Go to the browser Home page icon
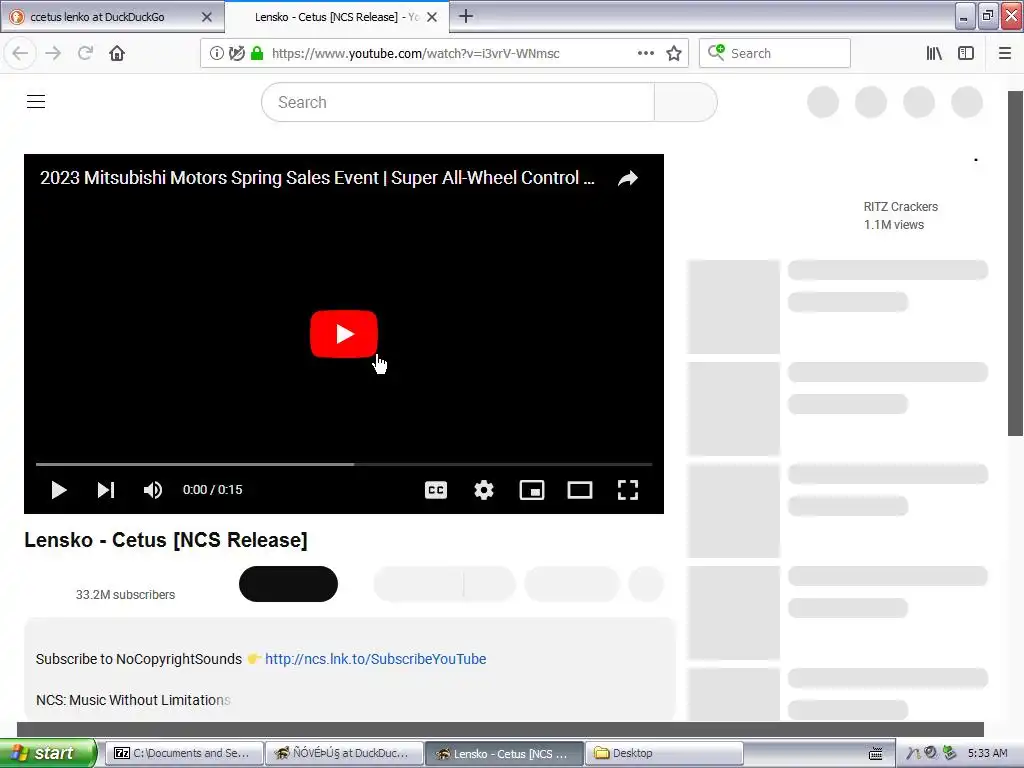Screen dimensions: 1024x768 117,54
